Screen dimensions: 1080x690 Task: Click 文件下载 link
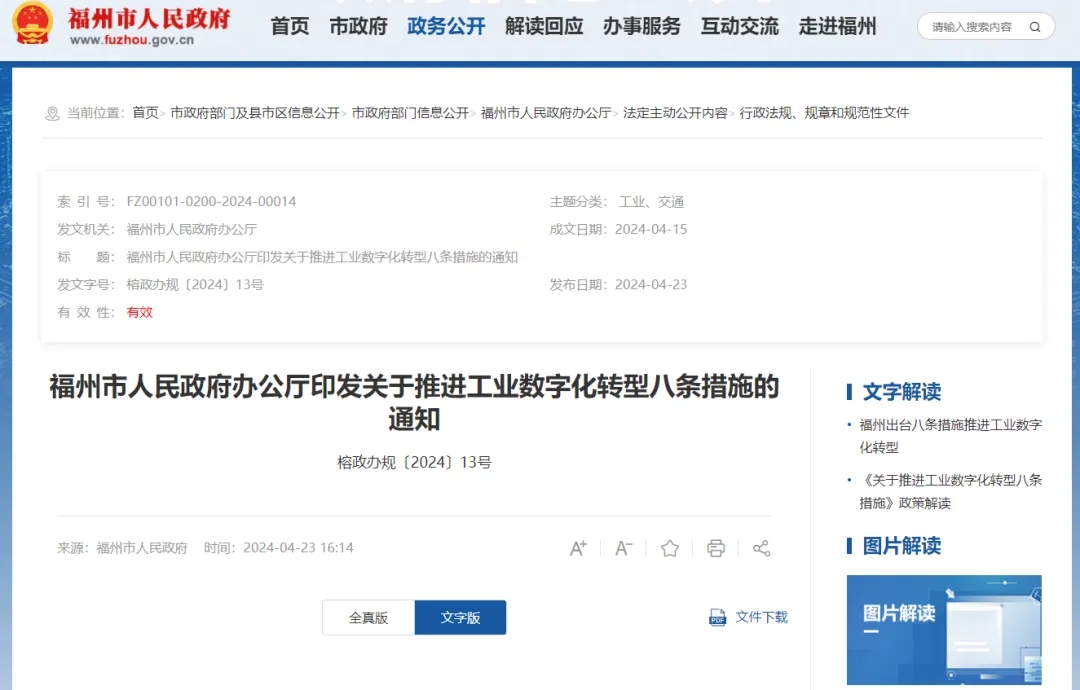[x=761, y=617]
